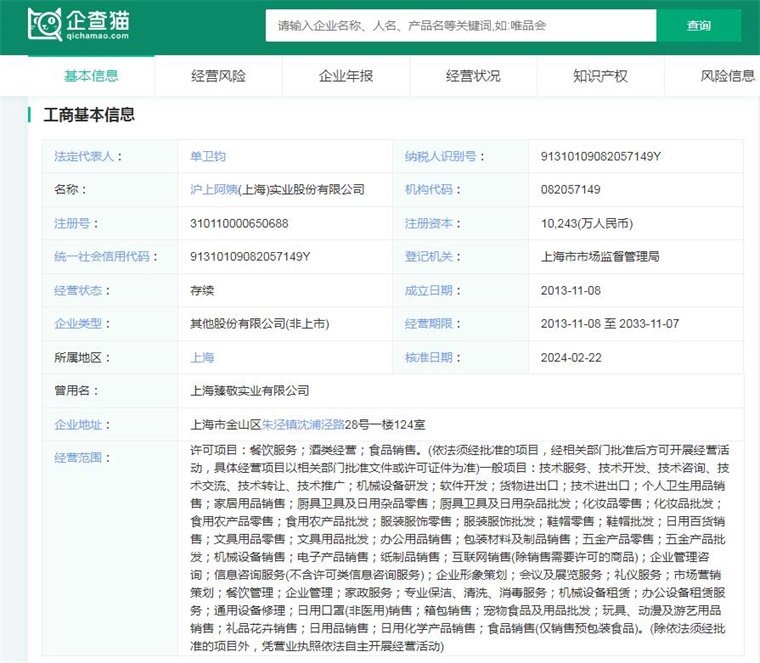Click the 上海市市场监督管理局 registration authority
This screenshot has width=760, height=663.
[599, 257]
